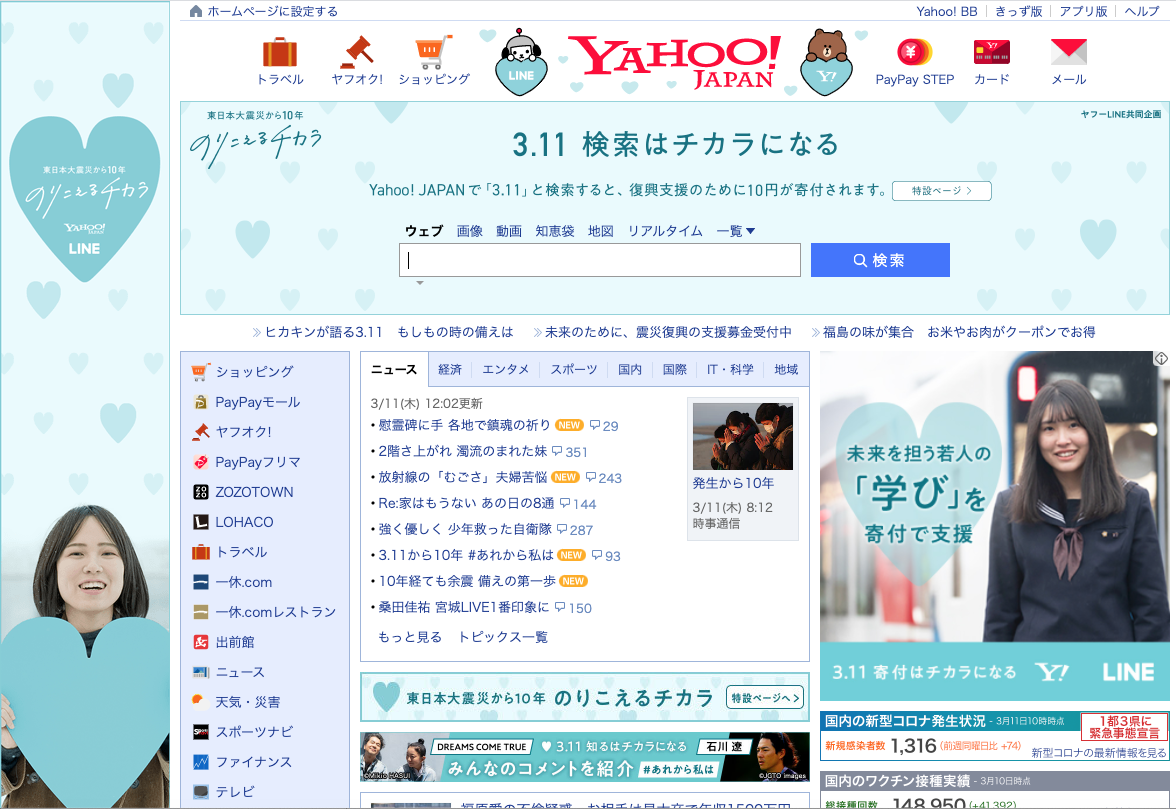Open the カード credit card icon
Image resolution: width=1176 pixels, height=809 pixels.
[992, 52]
